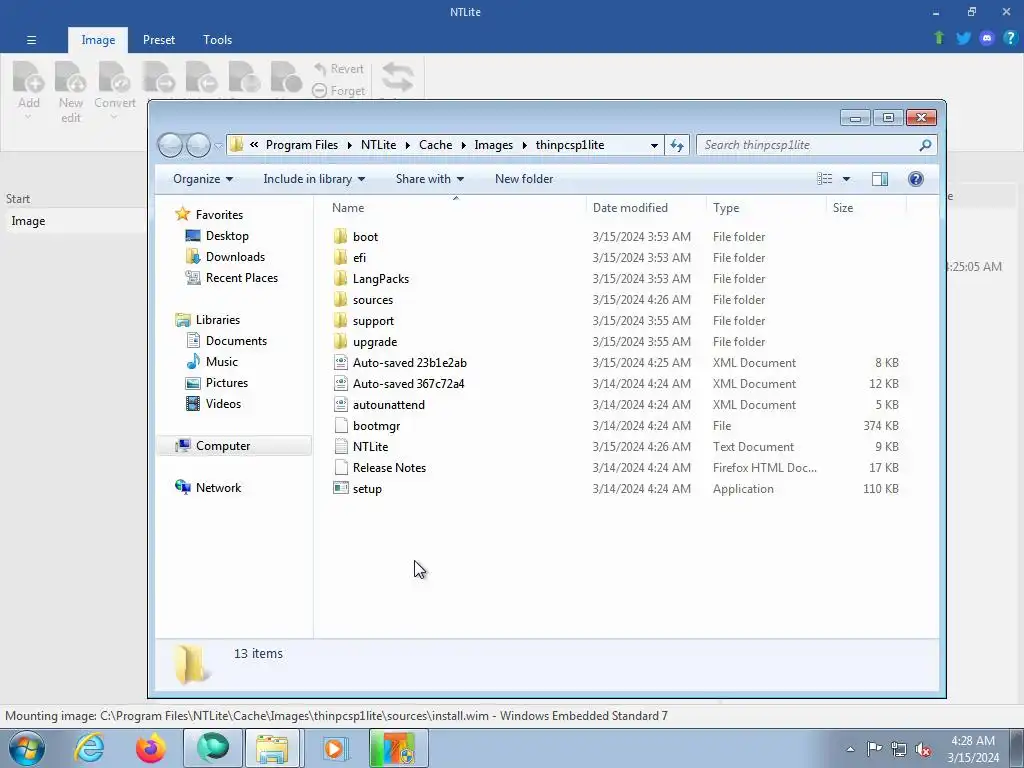Open the Tools tab in NTLite

pyautogui.click(x=217, y=40)
